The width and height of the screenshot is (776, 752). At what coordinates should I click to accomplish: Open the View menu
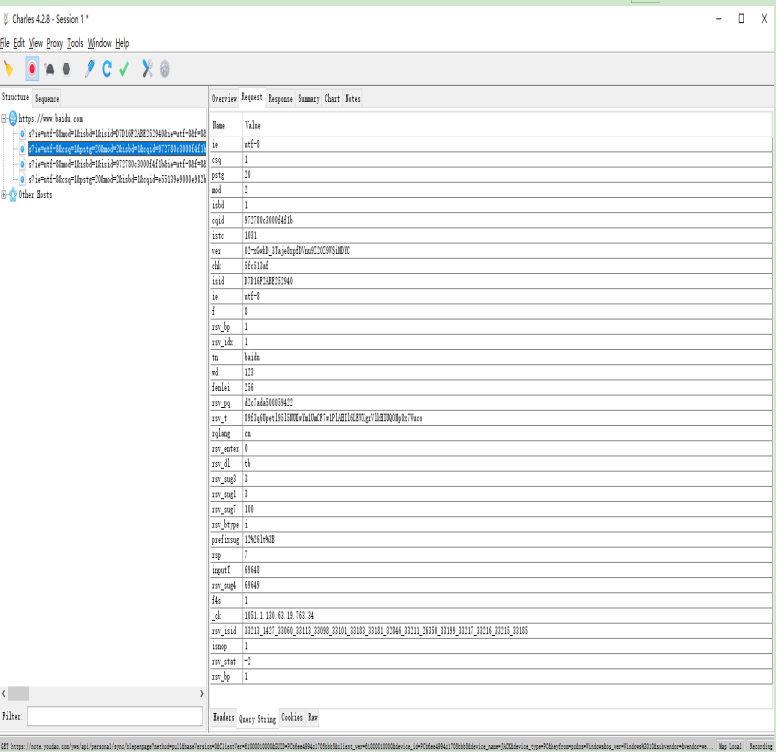(36, 43)
